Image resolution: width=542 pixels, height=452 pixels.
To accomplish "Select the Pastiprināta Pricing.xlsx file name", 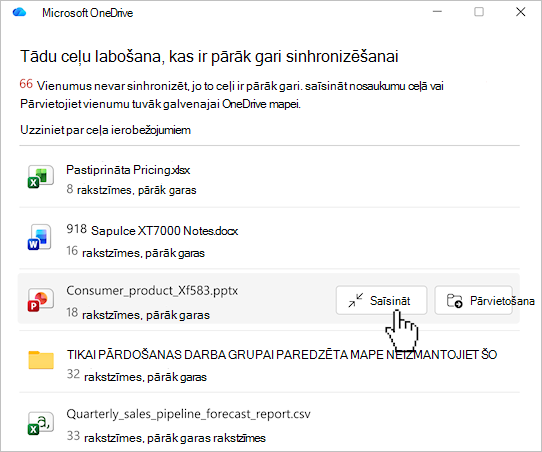I will tap(128, 170).
